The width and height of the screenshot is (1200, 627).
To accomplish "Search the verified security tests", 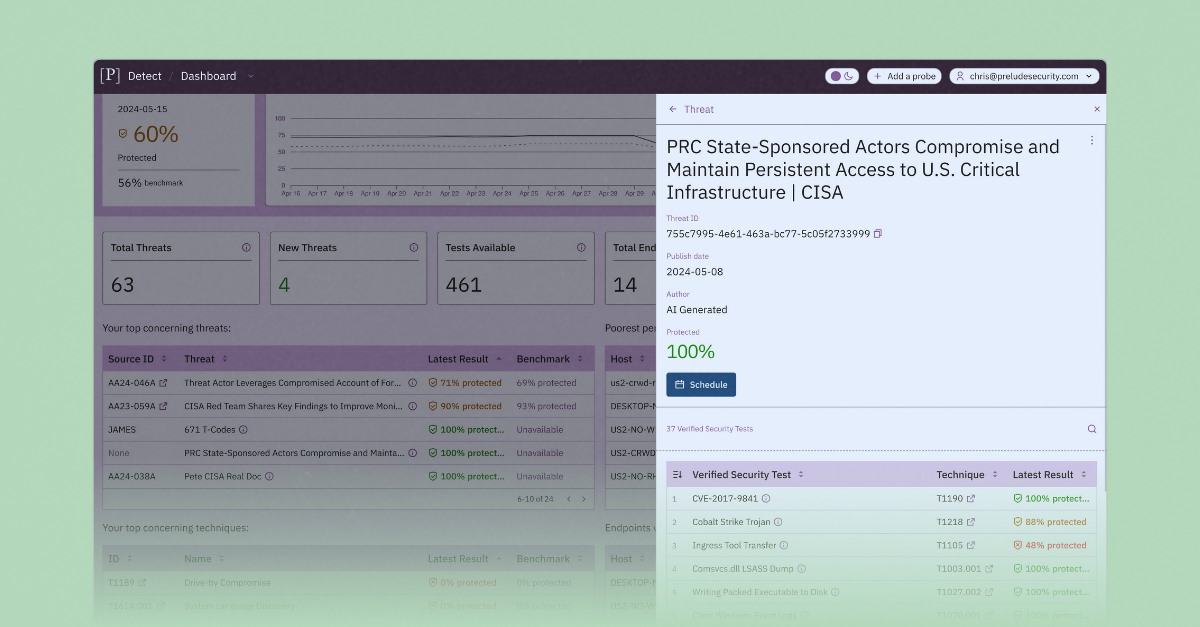I will coord(1092,429).
